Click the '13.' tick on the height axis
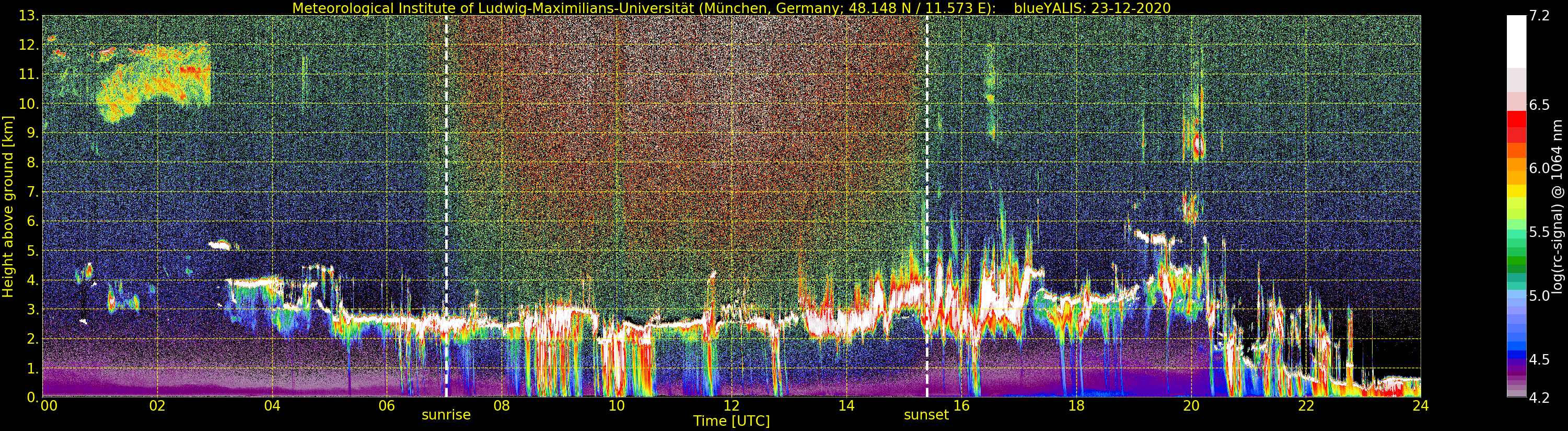This screenshot has height=431, width=1568. [x=28, y=16]
